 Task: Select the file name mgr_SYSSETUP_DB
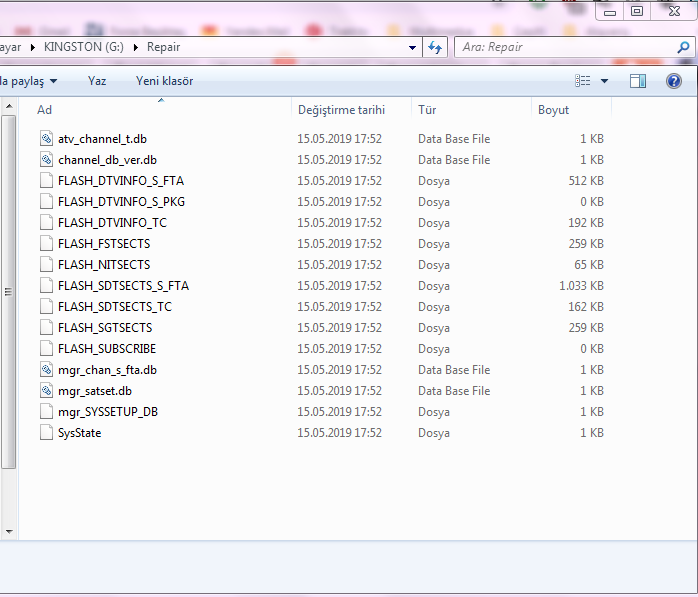[108, 412]
